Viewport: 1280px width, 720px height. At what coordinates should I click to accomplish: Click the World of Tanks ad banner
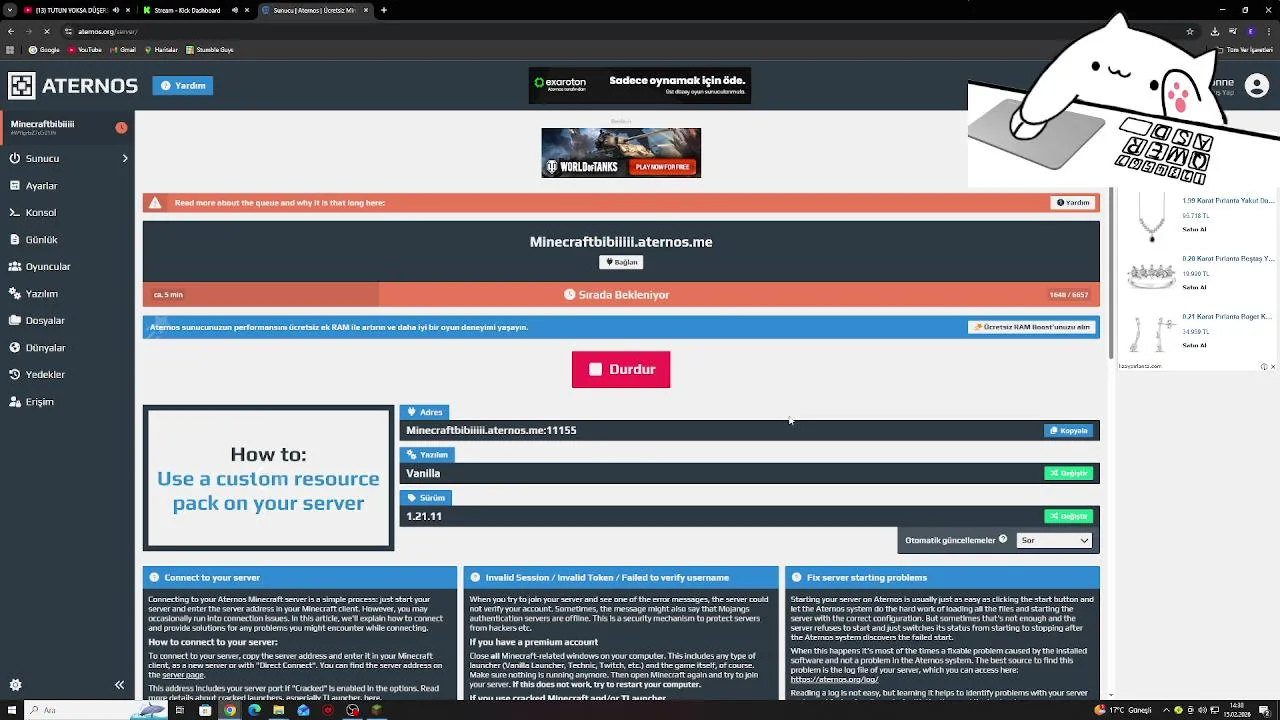(621, 153)
